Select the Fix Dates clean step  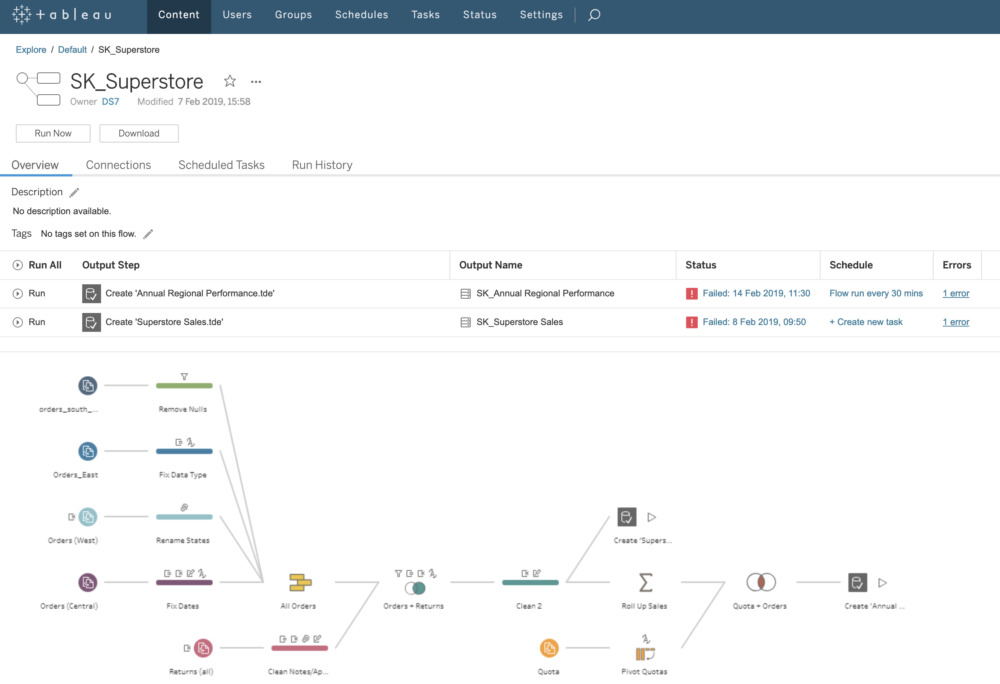click(184, 582)
